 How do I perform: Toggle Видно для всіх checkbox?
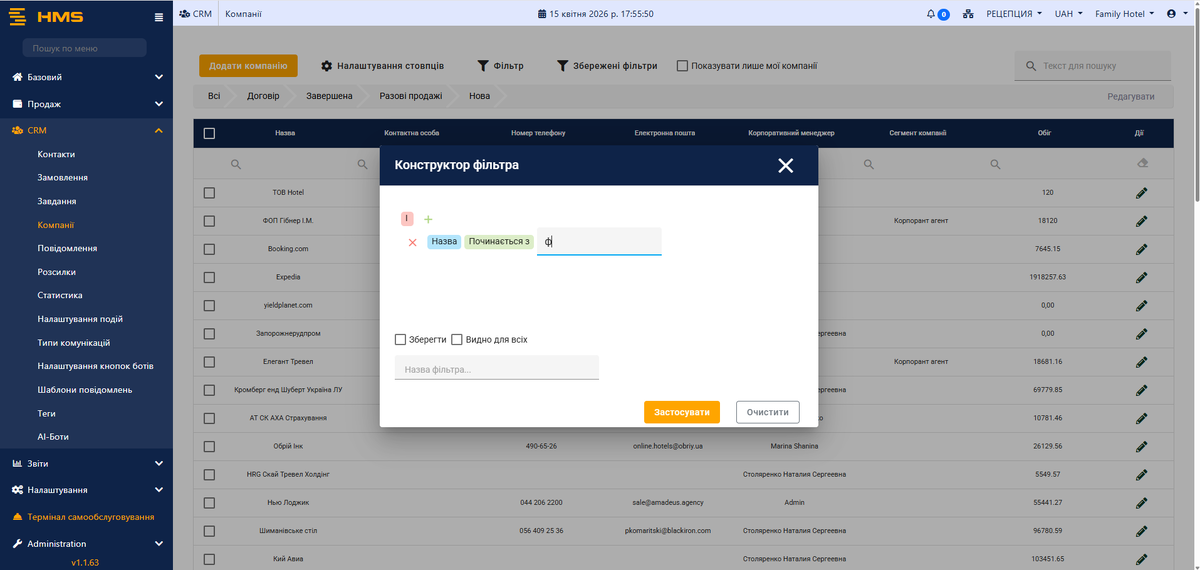click(457, 340)
